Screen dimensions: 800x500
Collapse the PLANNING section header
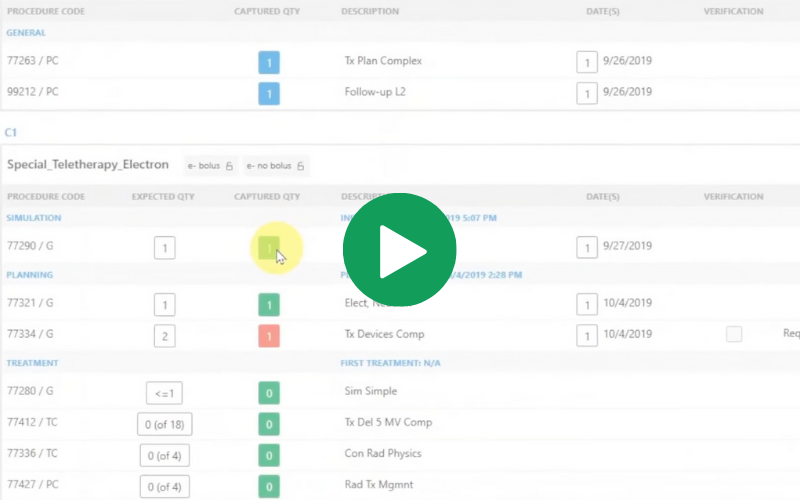pyautogui.click(x=30, y=275)
